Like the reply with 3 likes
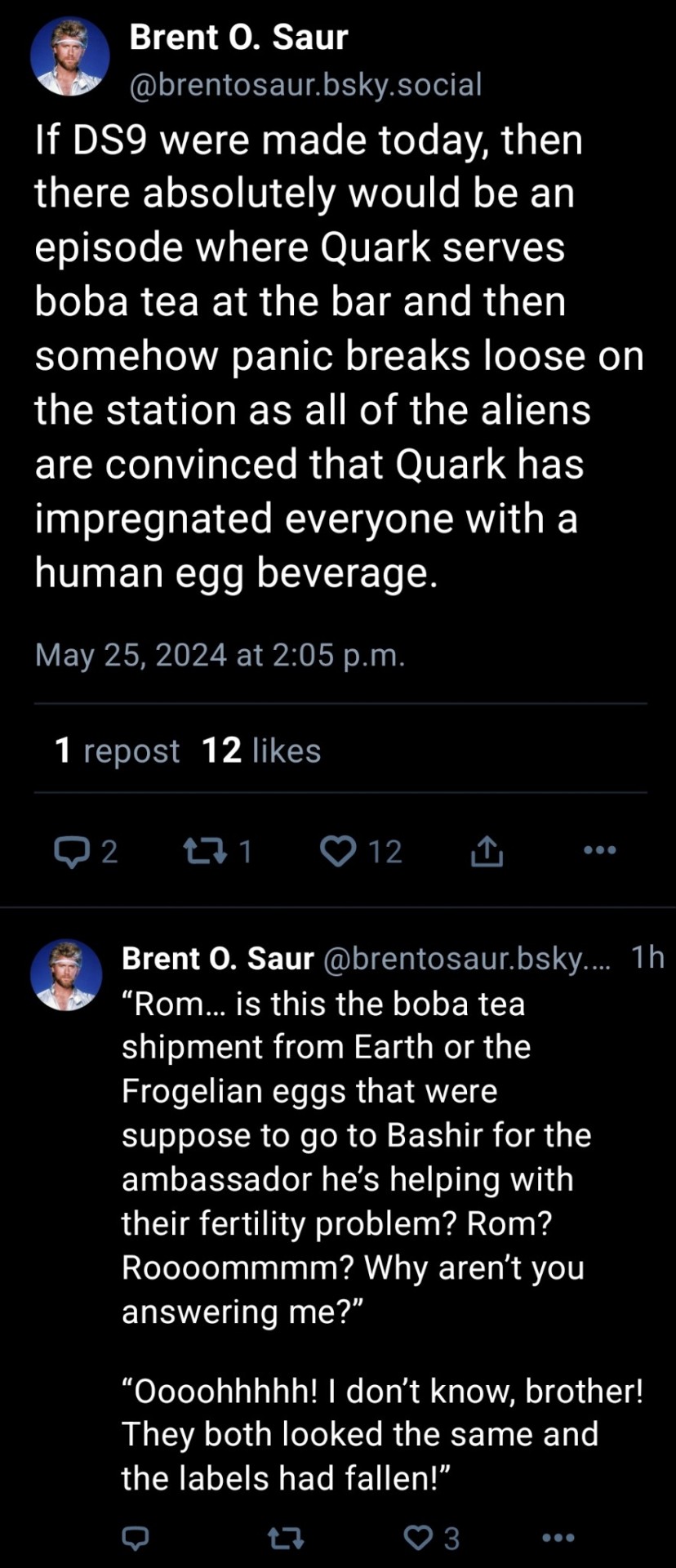The height and width of the screenshot is (1568, 676). coord(420,1539)
